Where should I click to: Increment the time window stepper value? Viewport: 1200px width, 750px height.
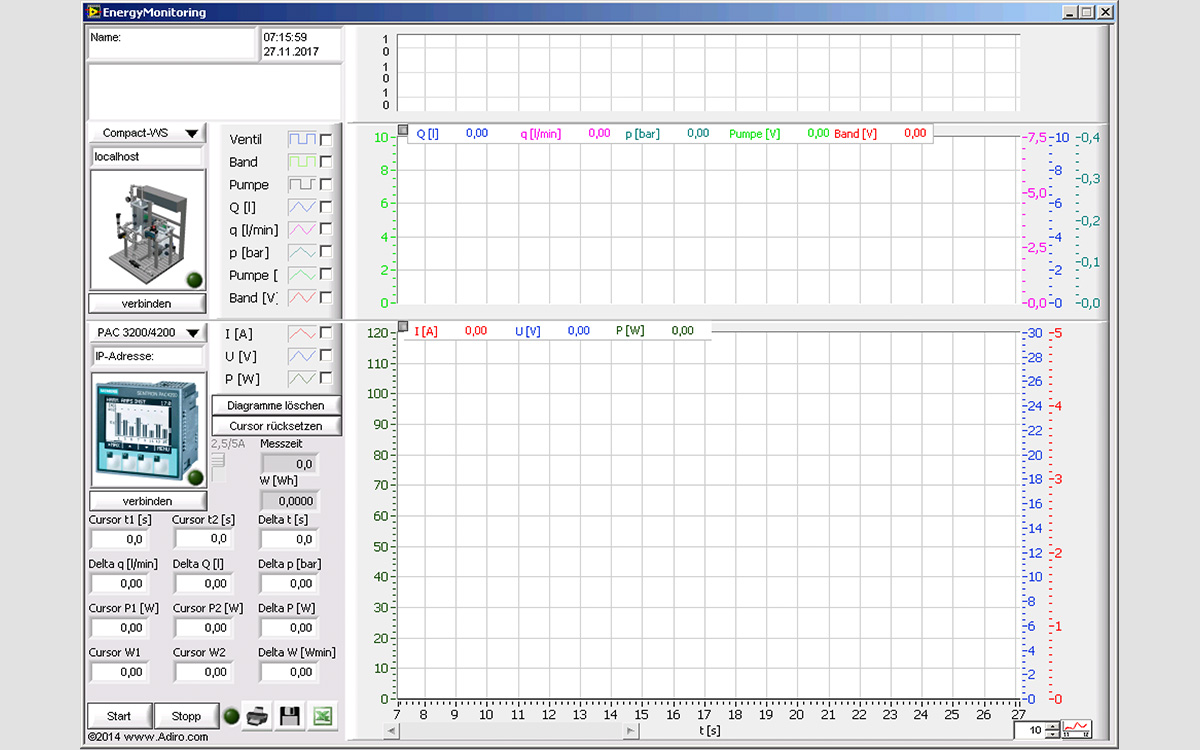[1052, 726]
